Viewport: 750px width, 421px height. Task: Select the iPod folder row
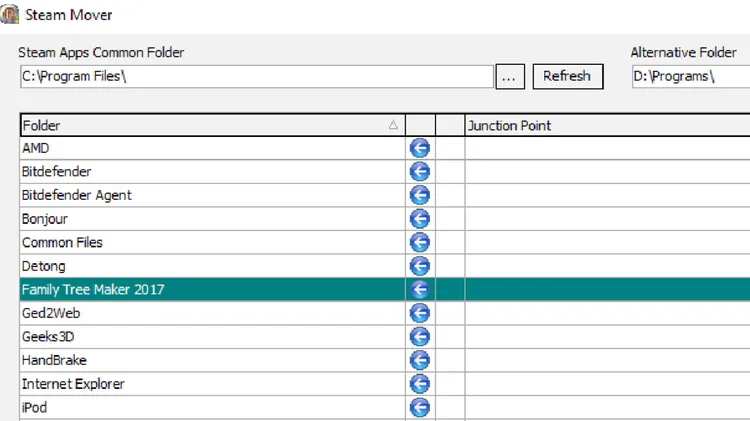(x=212, y=408)
